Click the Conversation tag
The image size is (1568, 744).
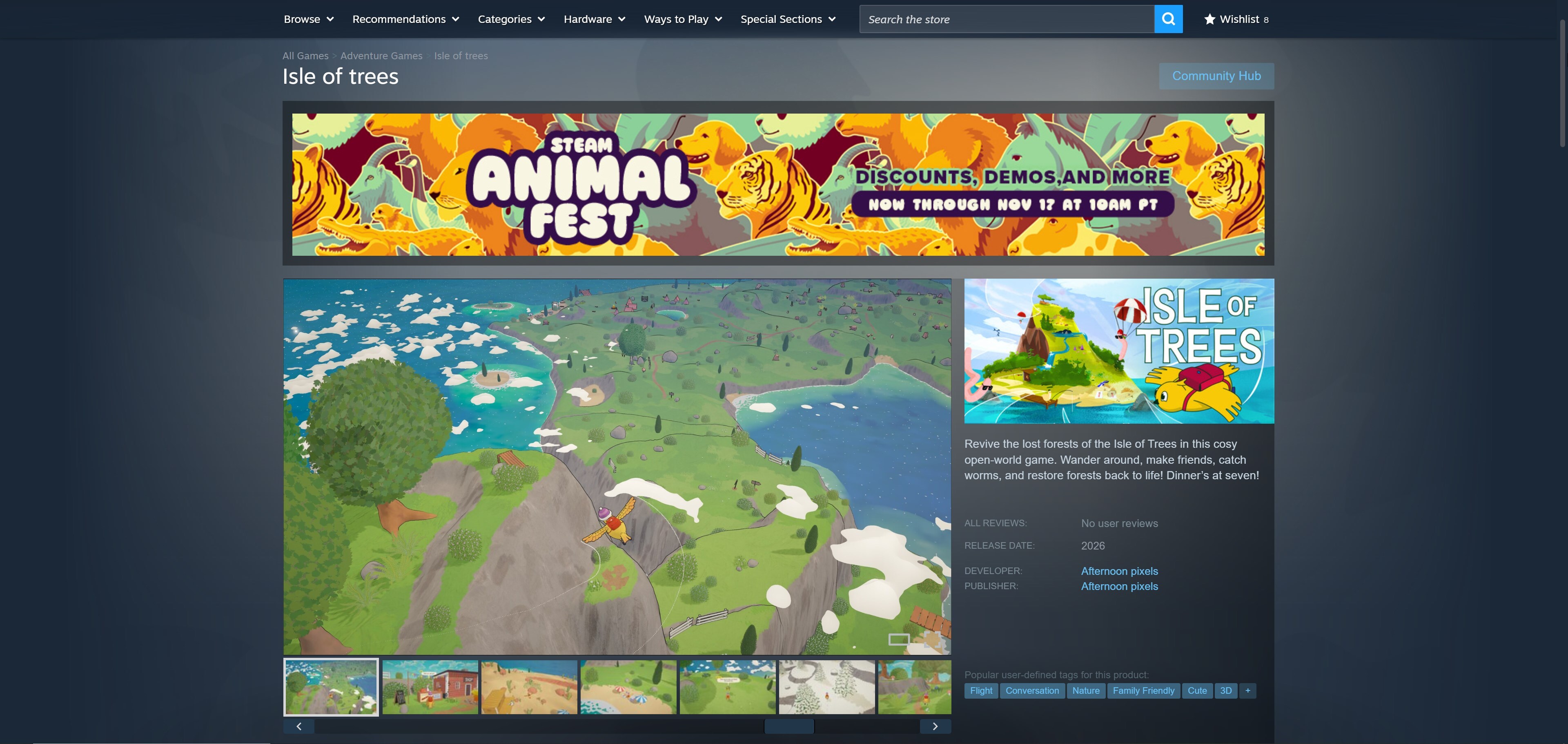1032,690
